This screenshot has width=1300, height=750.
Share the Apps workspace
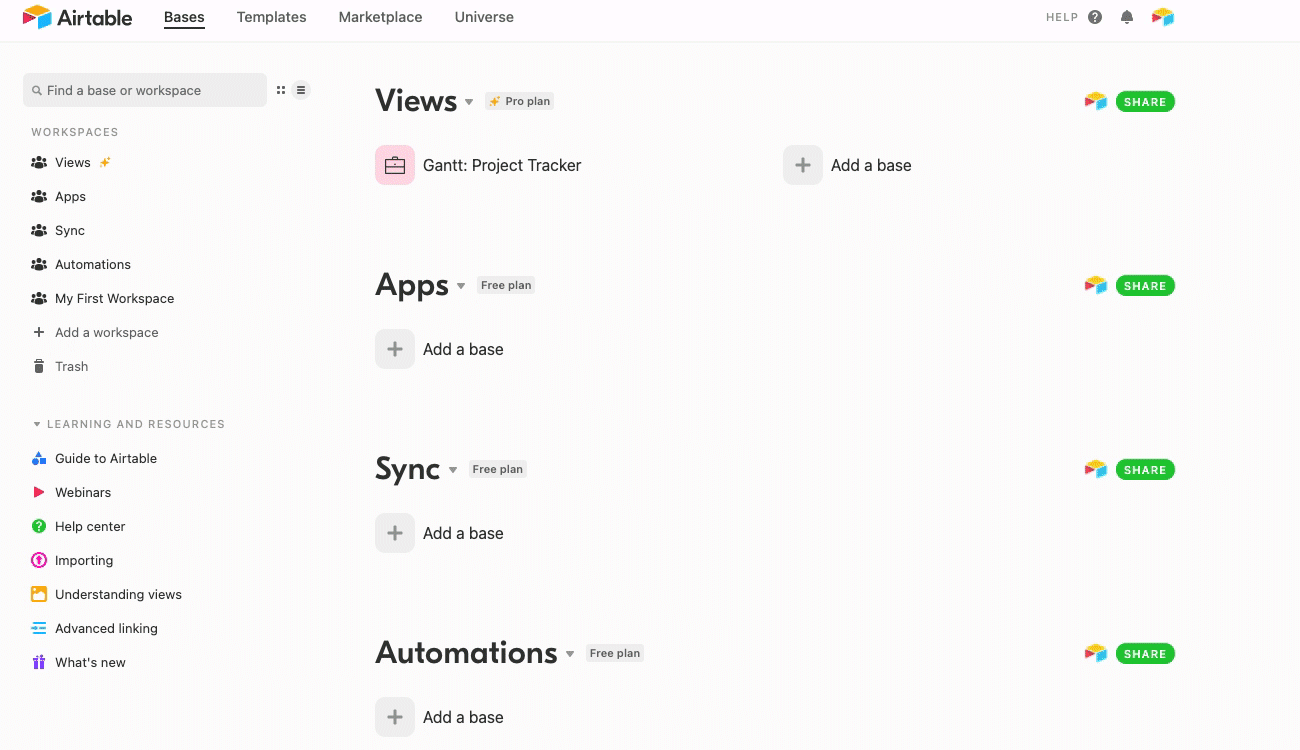pyautogui.click(x=1145, y=285)
